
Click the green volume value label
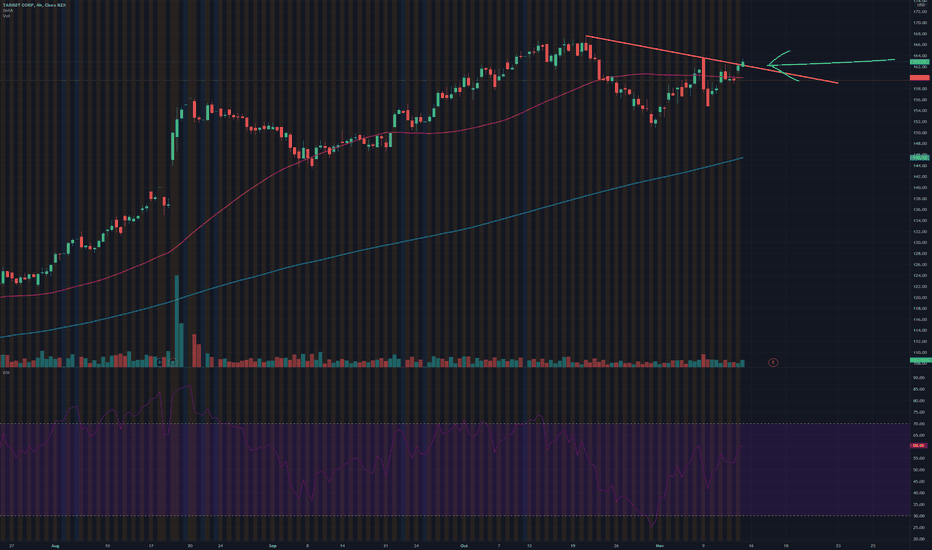[920, 360]
